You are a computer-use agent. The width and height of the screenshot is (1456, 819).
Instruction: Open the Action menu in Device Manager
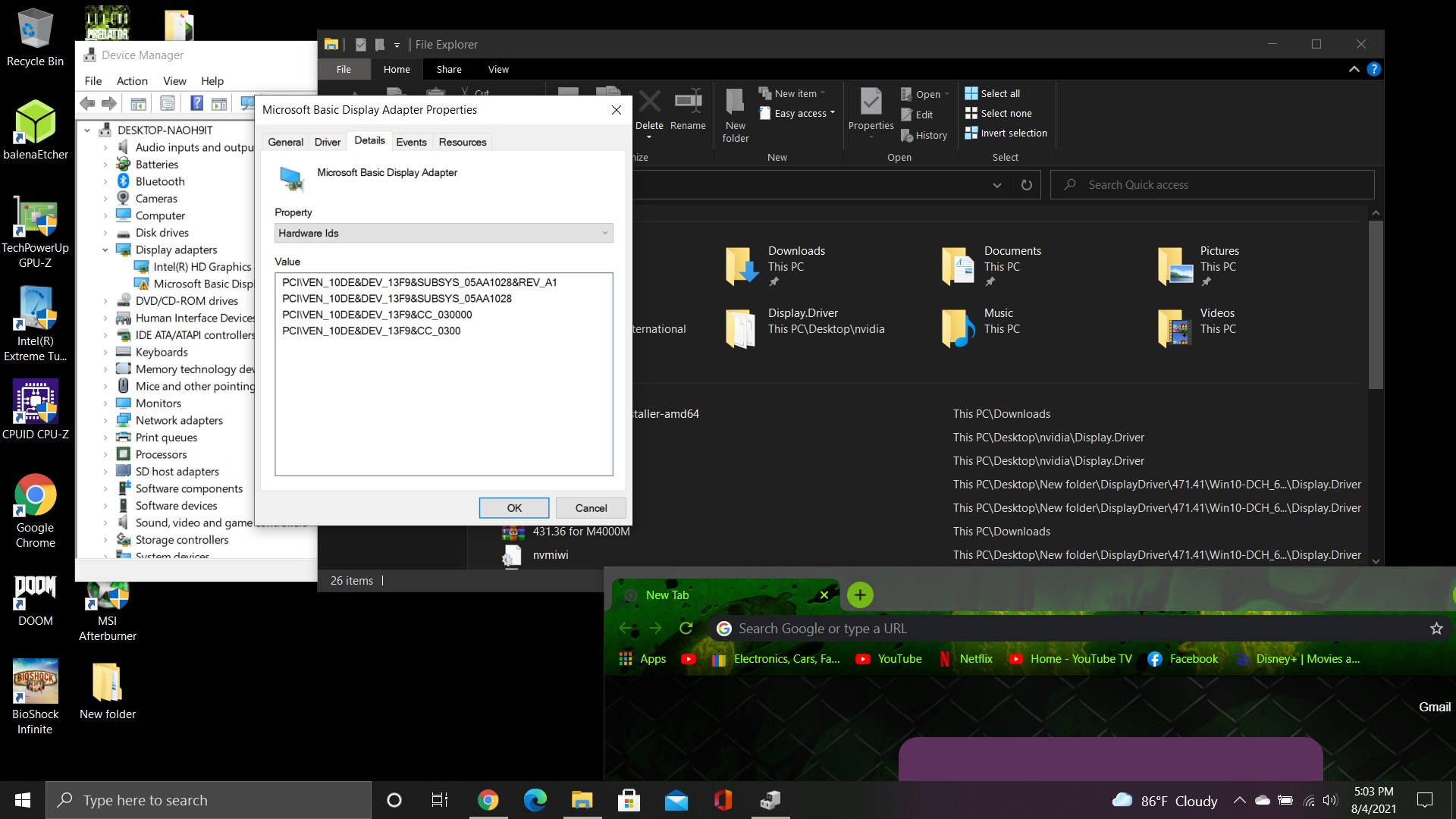(132, 81)
